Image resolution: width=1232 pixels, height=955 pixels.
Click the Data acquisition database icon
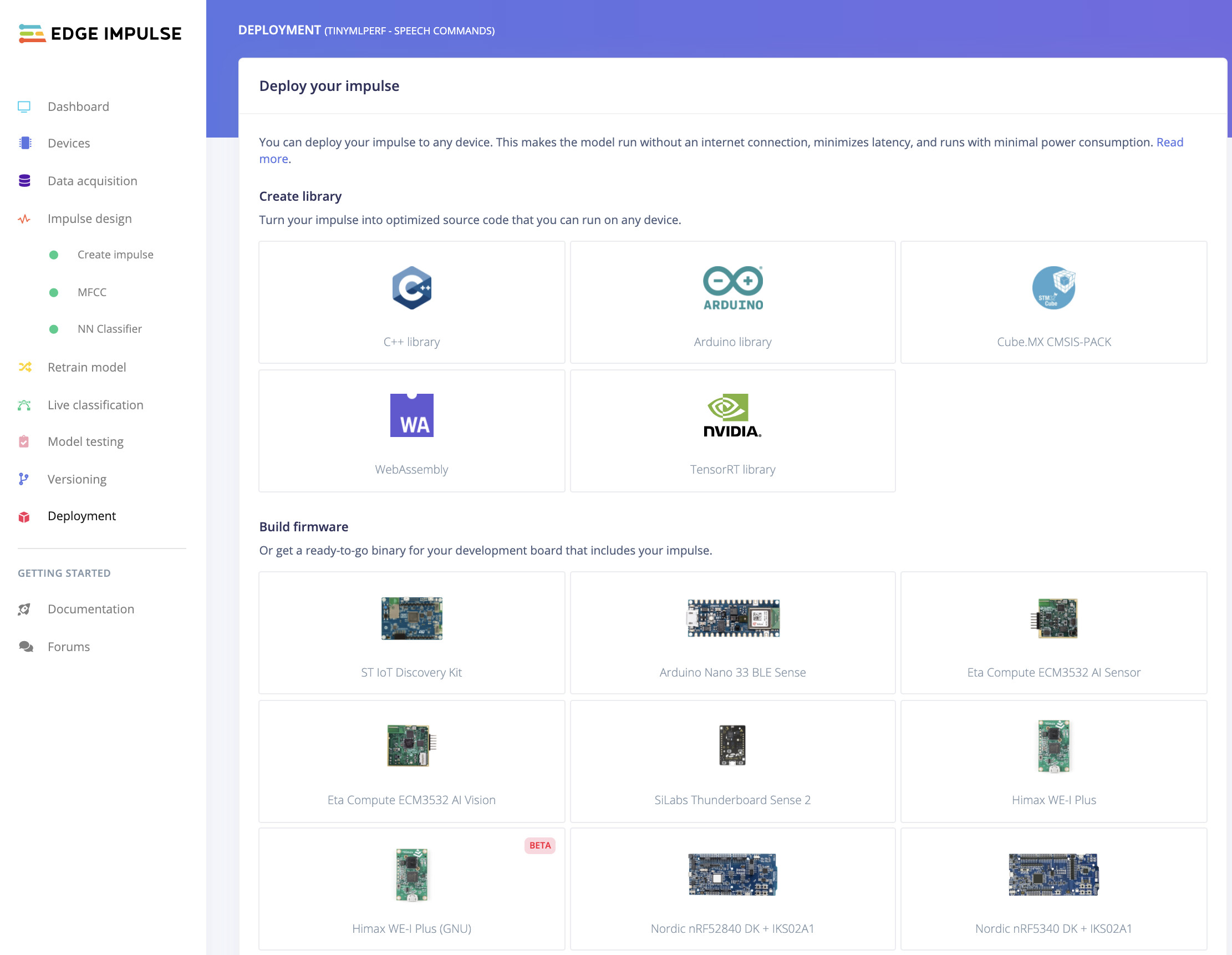24,180
